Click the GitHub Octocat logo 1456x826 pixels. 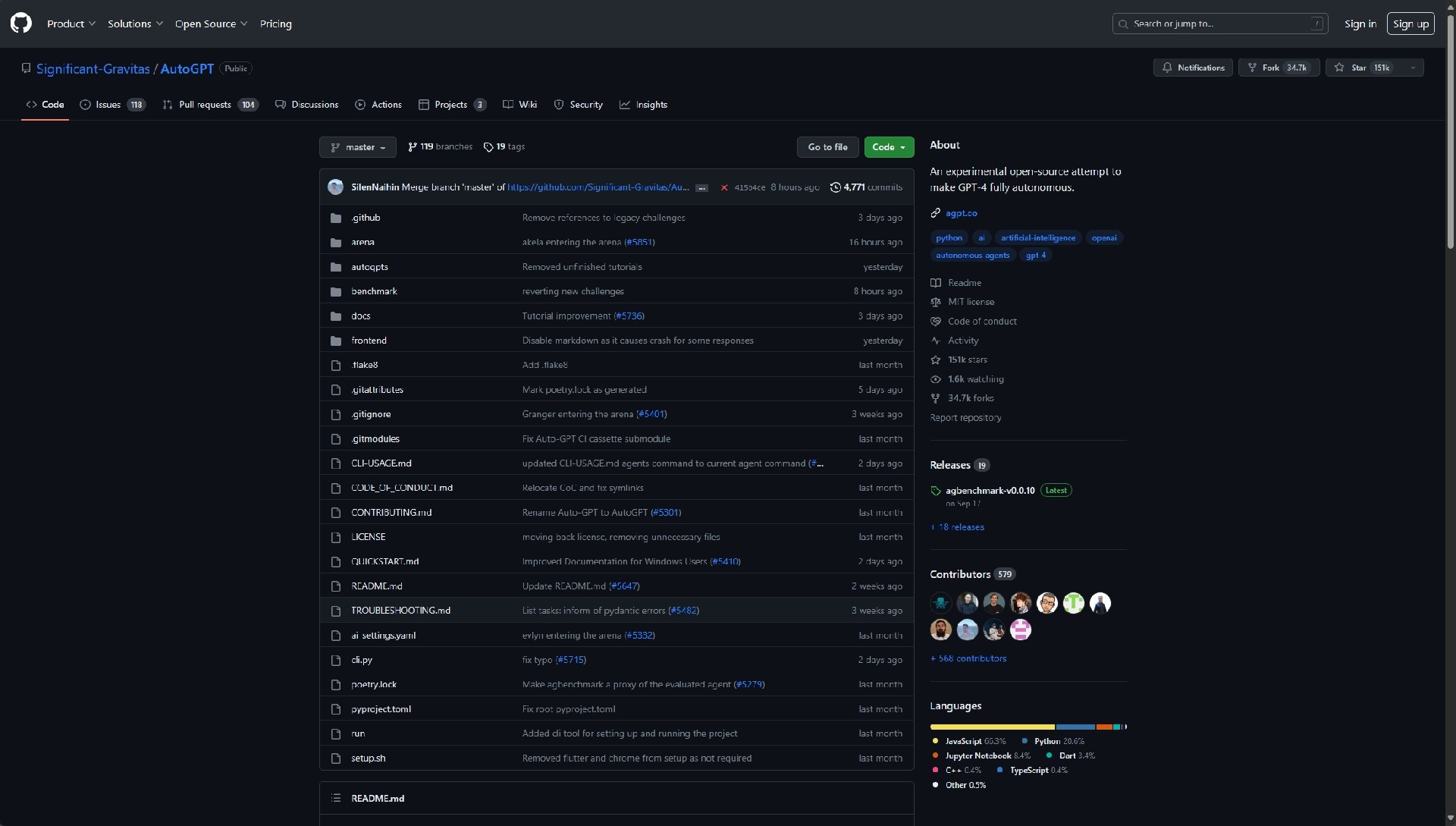[21, 24]
